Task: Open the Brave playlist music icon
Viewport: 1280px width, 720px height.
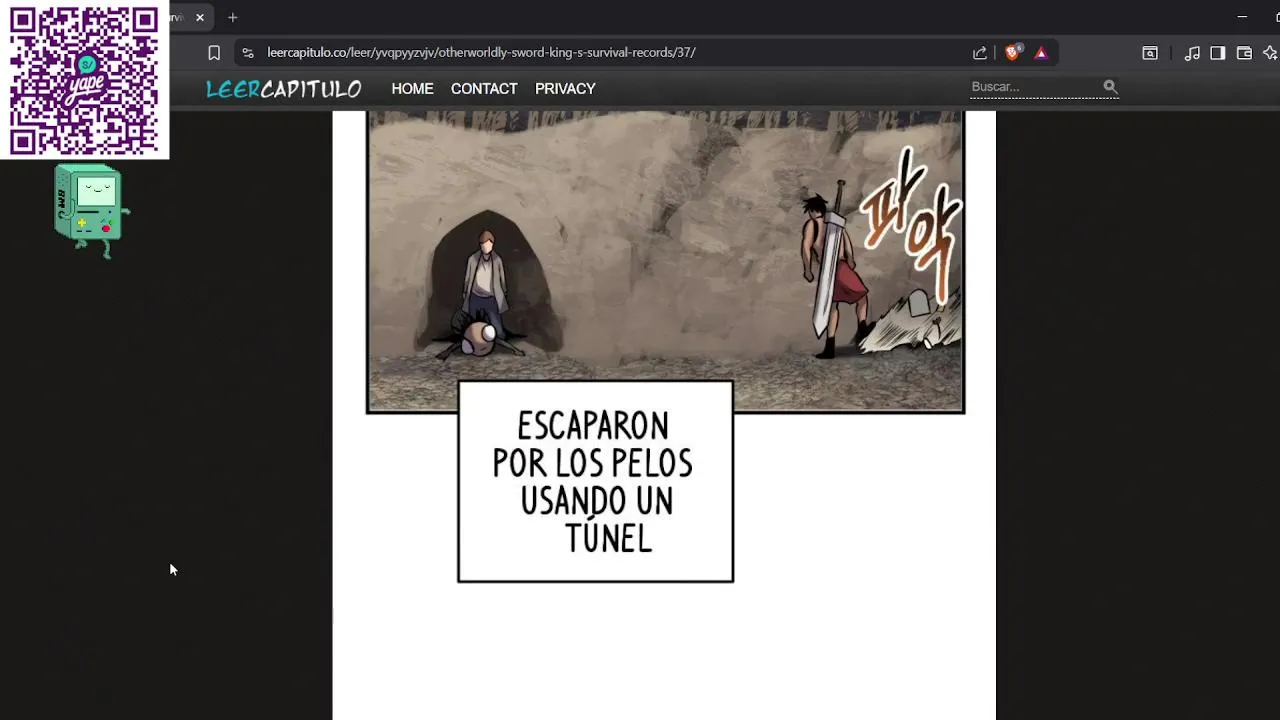Action: 1192,53
